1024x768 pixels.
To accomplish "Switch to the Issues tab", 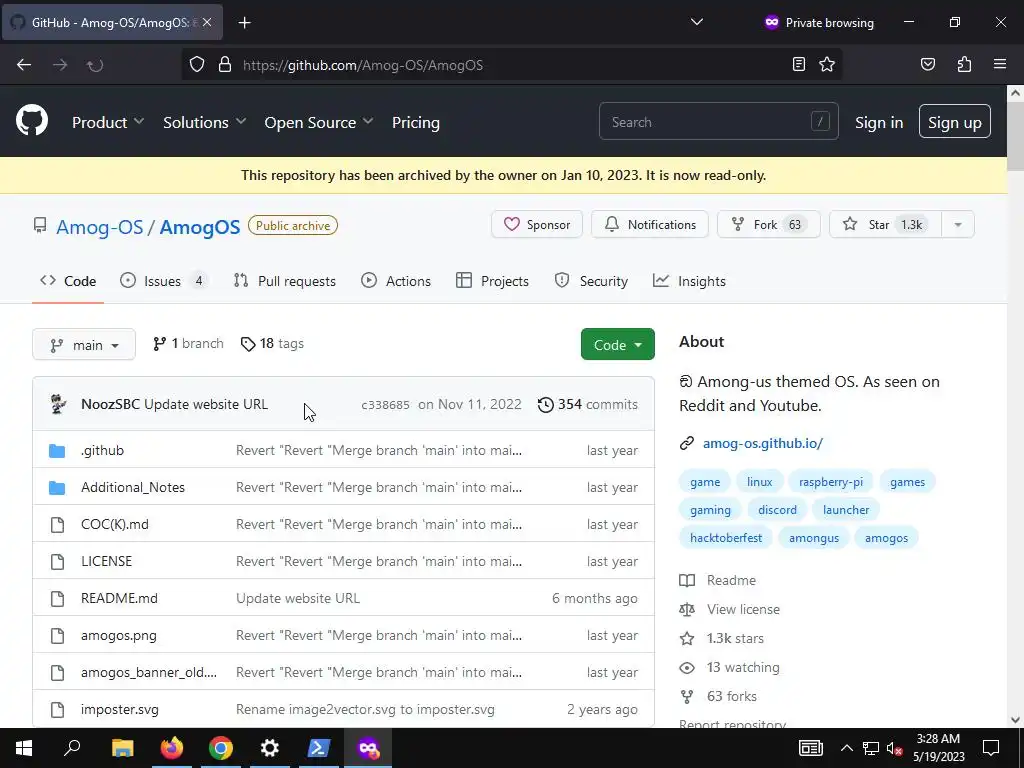I will [x=163, y=281].
